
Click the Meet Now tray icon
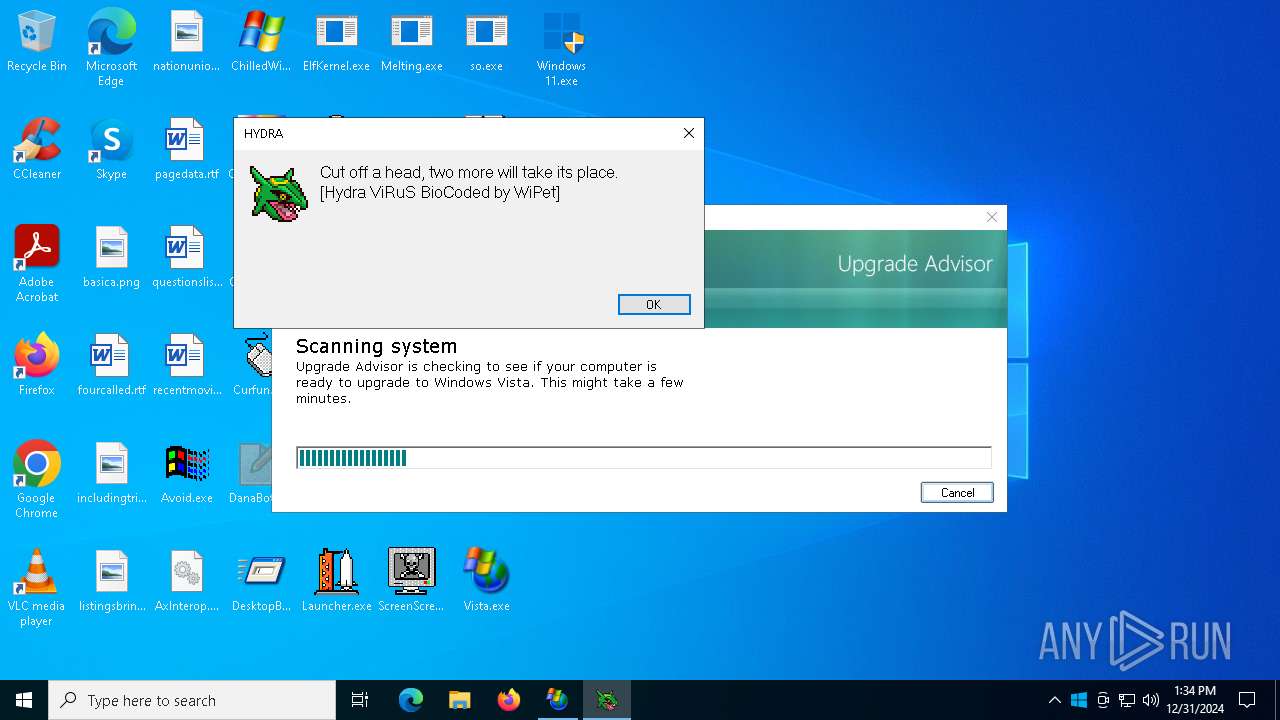click(1103, 700)
